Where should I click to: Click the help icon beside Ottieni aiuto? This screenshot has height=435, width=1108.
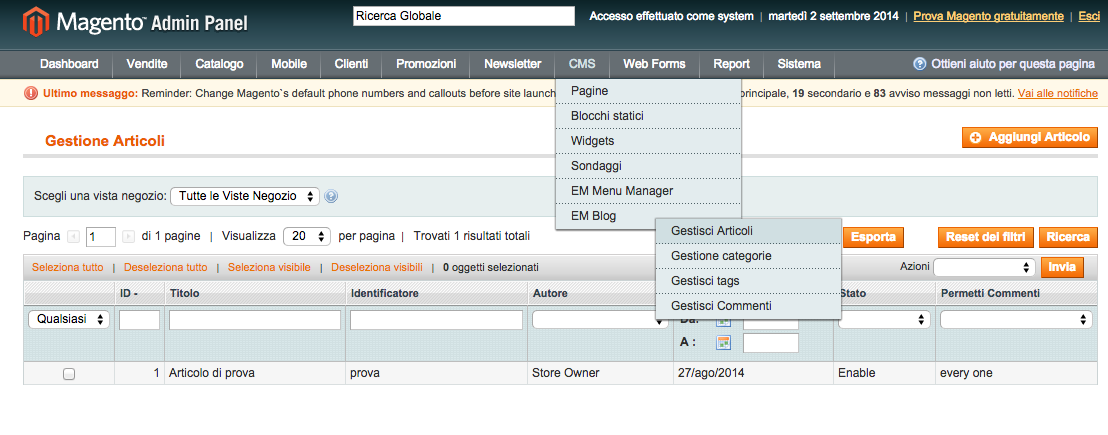[x=919, y=64]
